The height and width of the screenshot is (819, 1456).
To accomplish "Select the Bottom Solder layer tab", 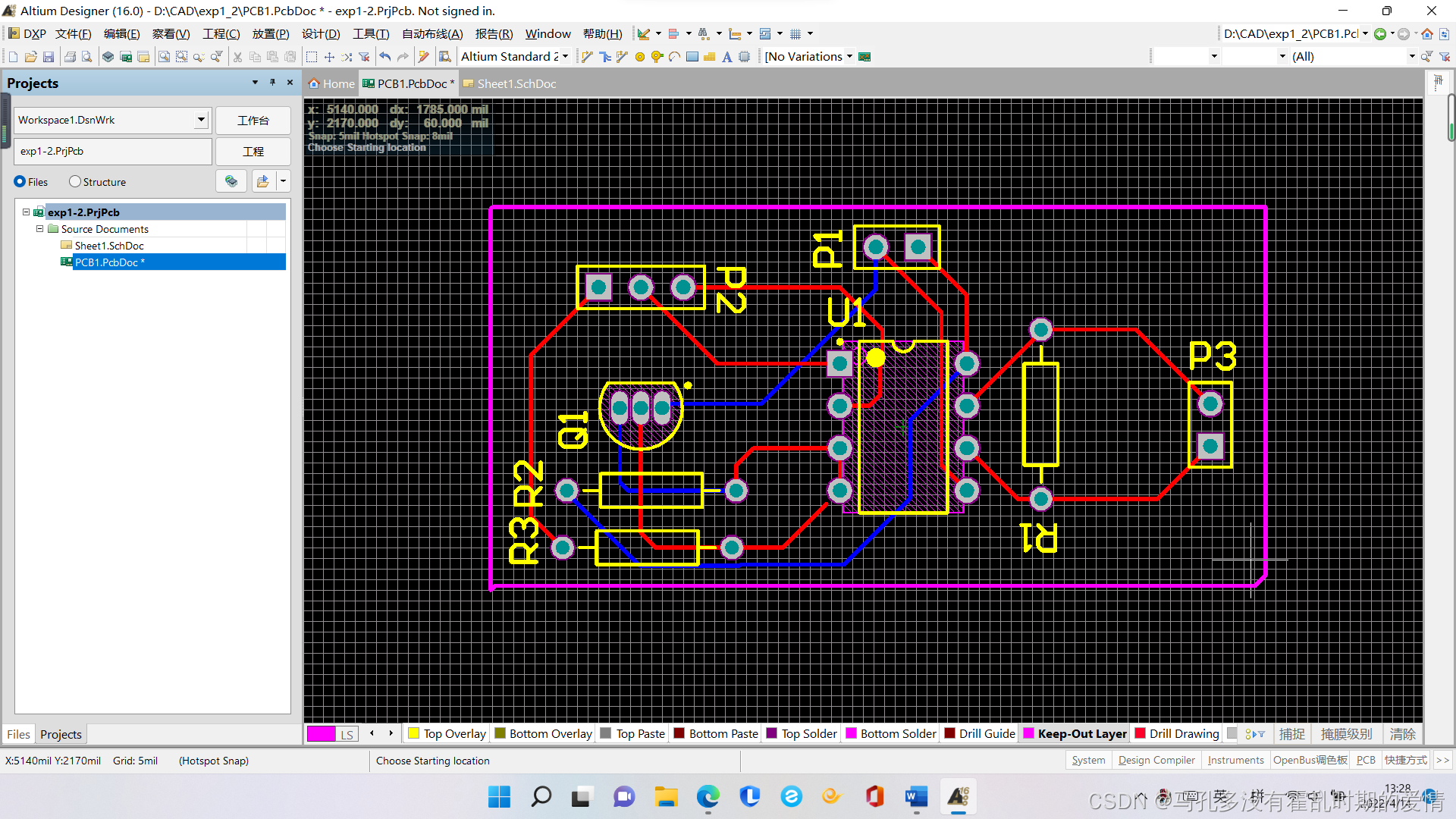I will pos(891,734).
